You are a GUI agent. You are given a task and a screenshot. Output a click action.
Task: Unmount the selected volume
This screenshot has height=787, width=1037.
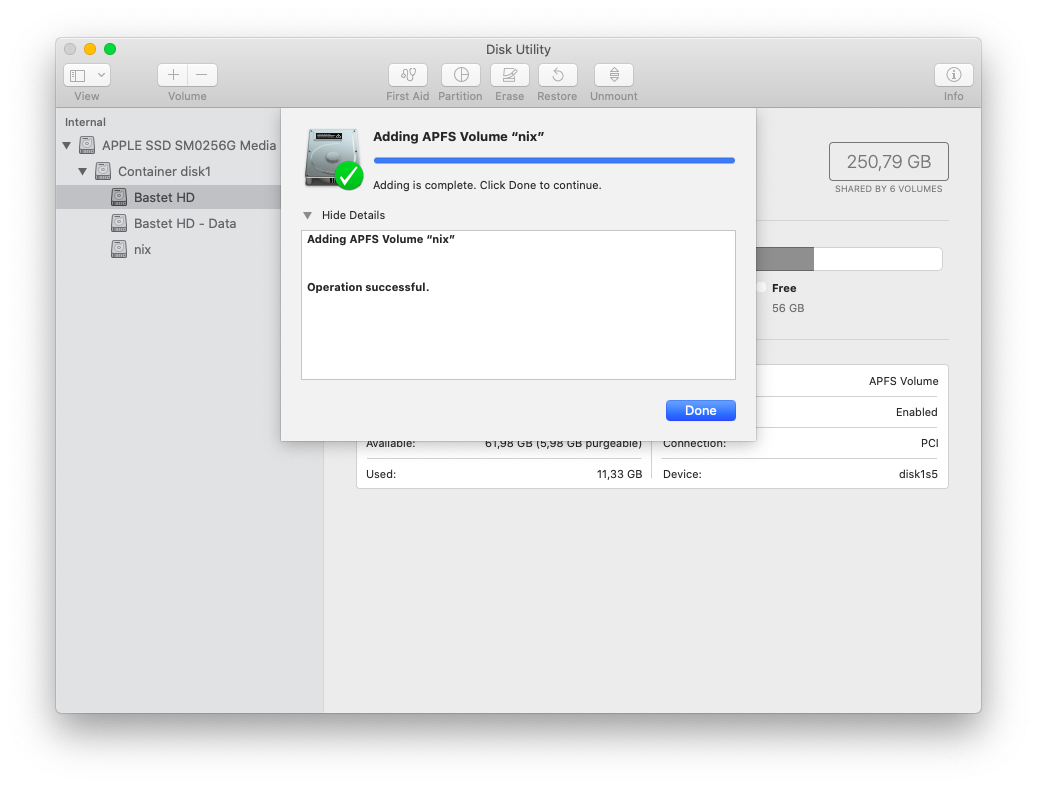point(614,75)
